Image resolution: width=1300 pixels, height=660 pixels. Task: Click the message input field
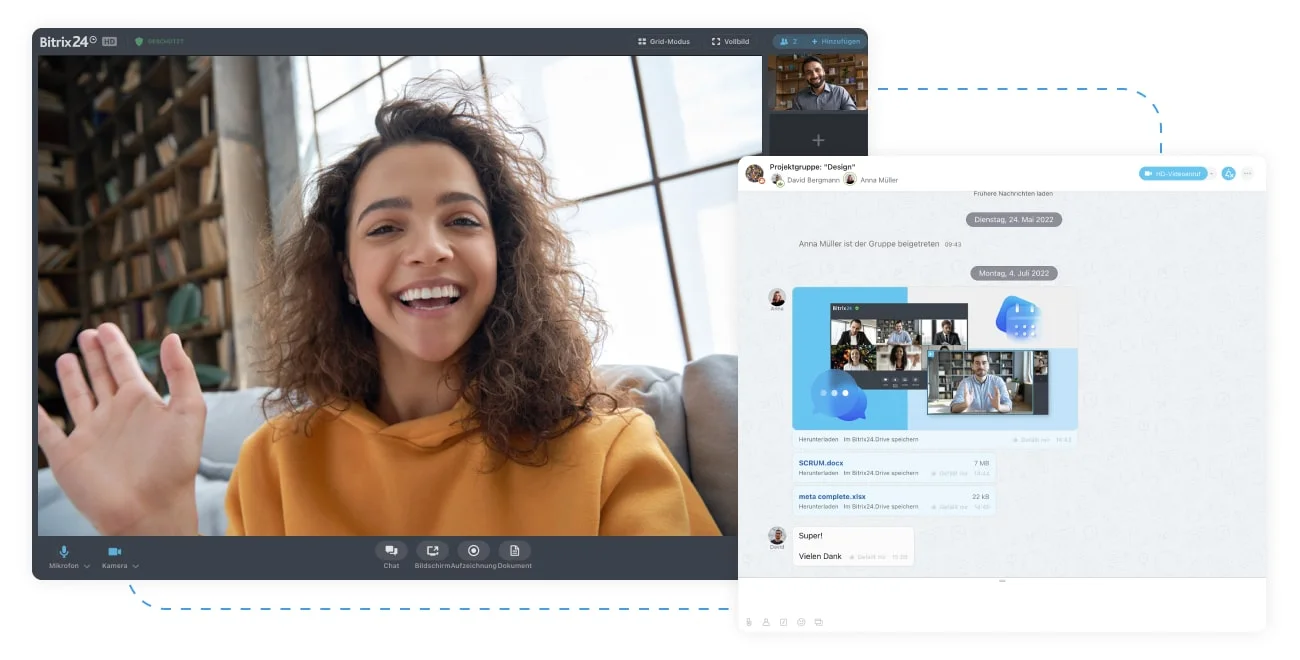(x=1002, y=597)
